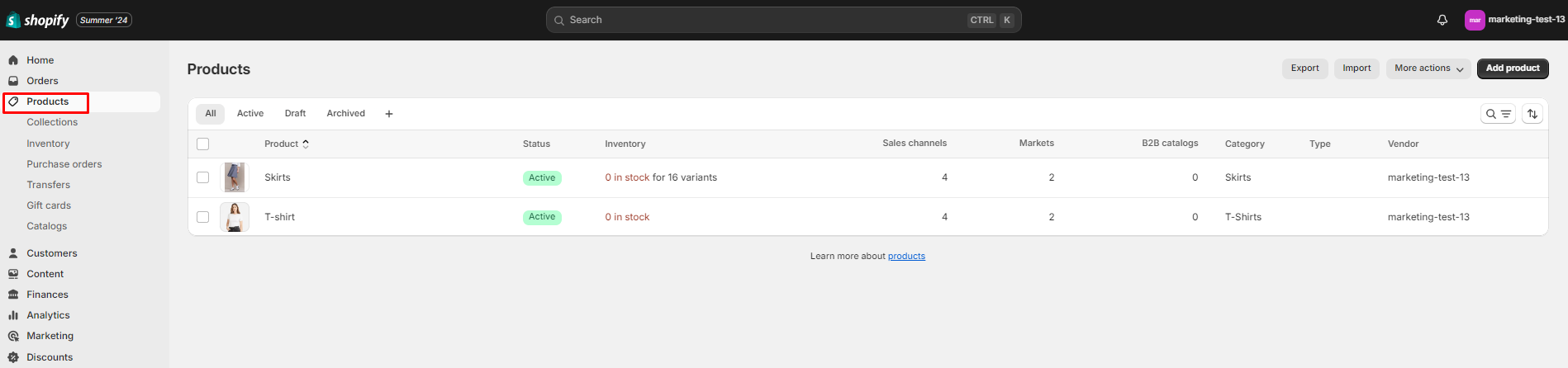Sort by the Product column header arrow
Image resolution: width=1568 pixels, height=368 pixels.
click(306, 144)
